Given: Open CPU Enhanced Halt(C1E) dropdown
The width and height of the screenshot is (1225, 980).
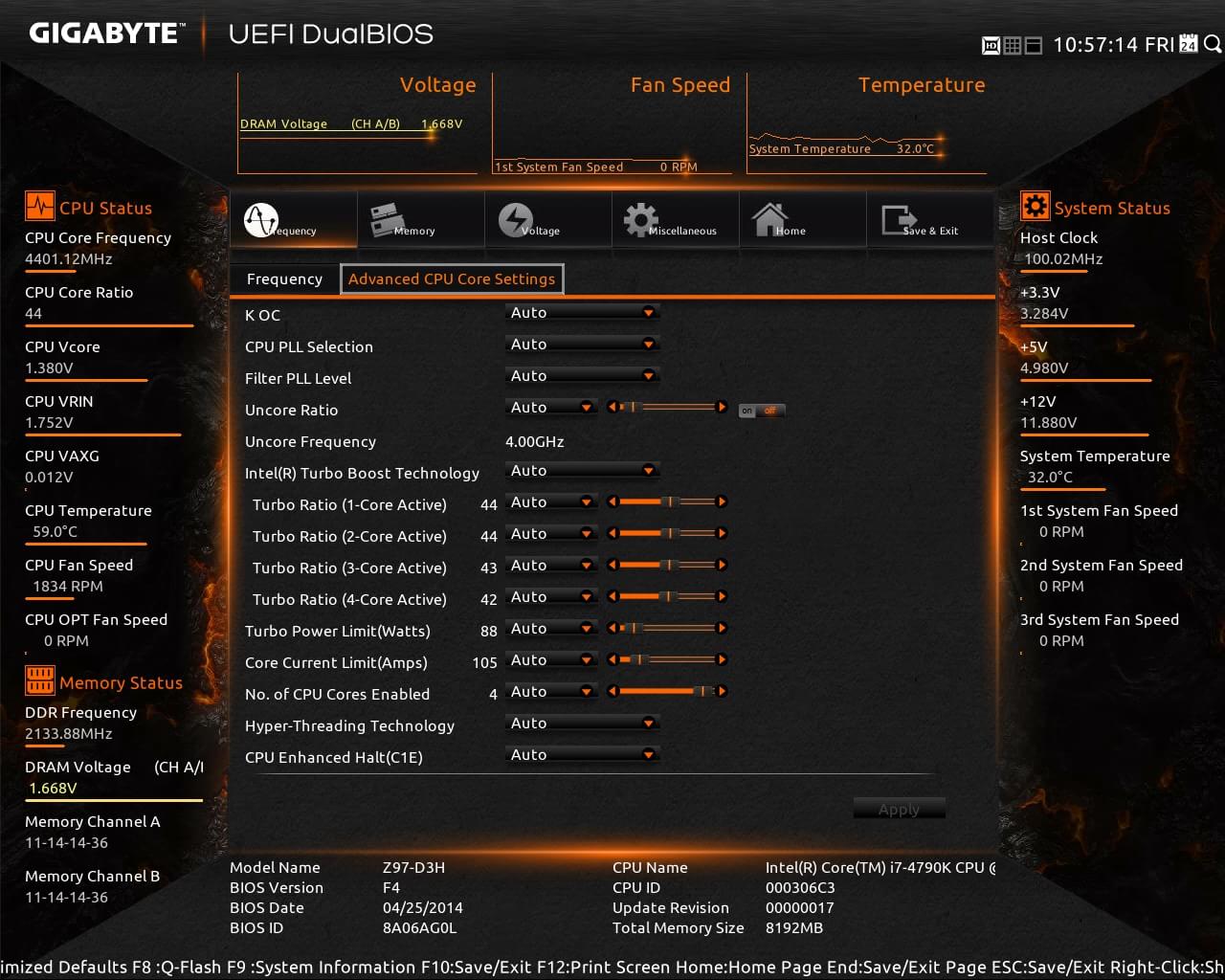Looking at the screenshot, I should pyautogui.click(x=583, y=755).
